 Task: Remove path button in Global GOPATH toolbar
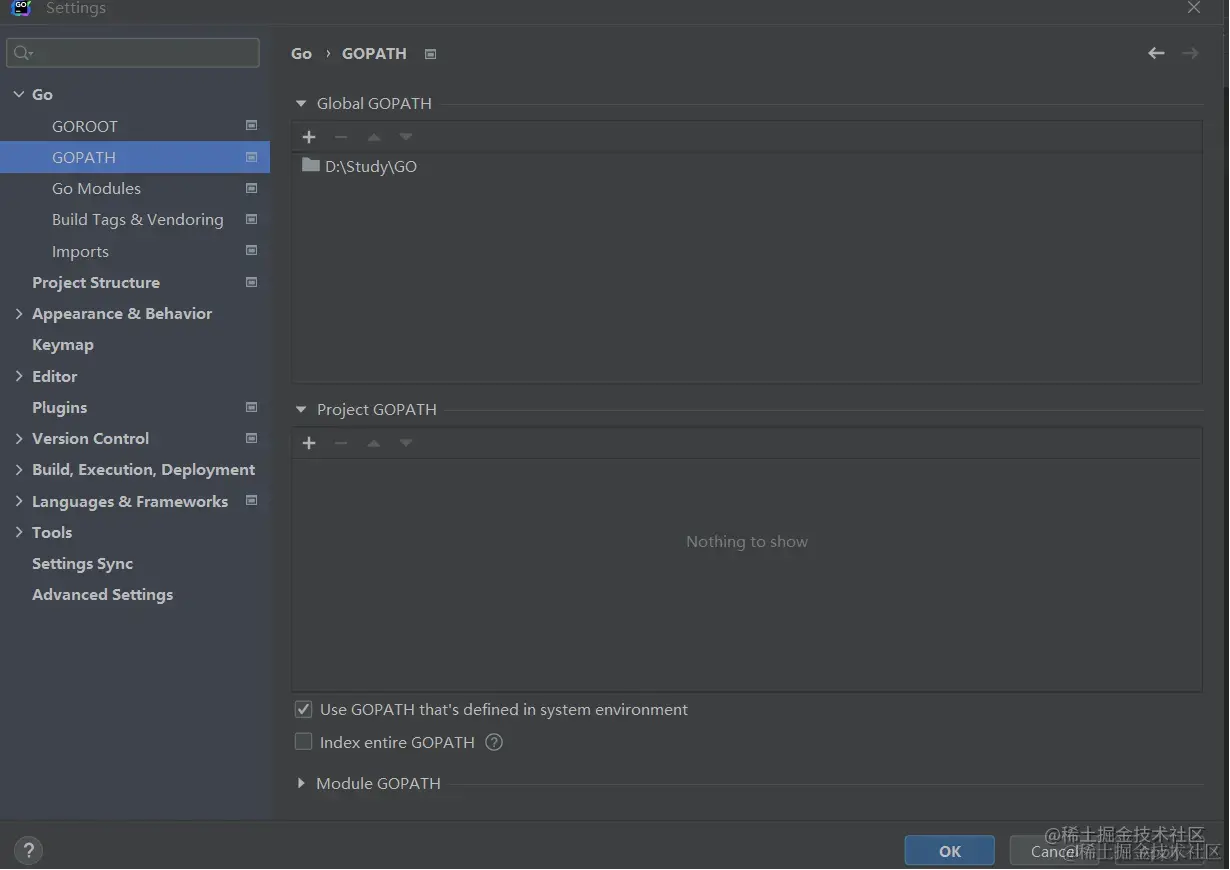click(341, 137)
